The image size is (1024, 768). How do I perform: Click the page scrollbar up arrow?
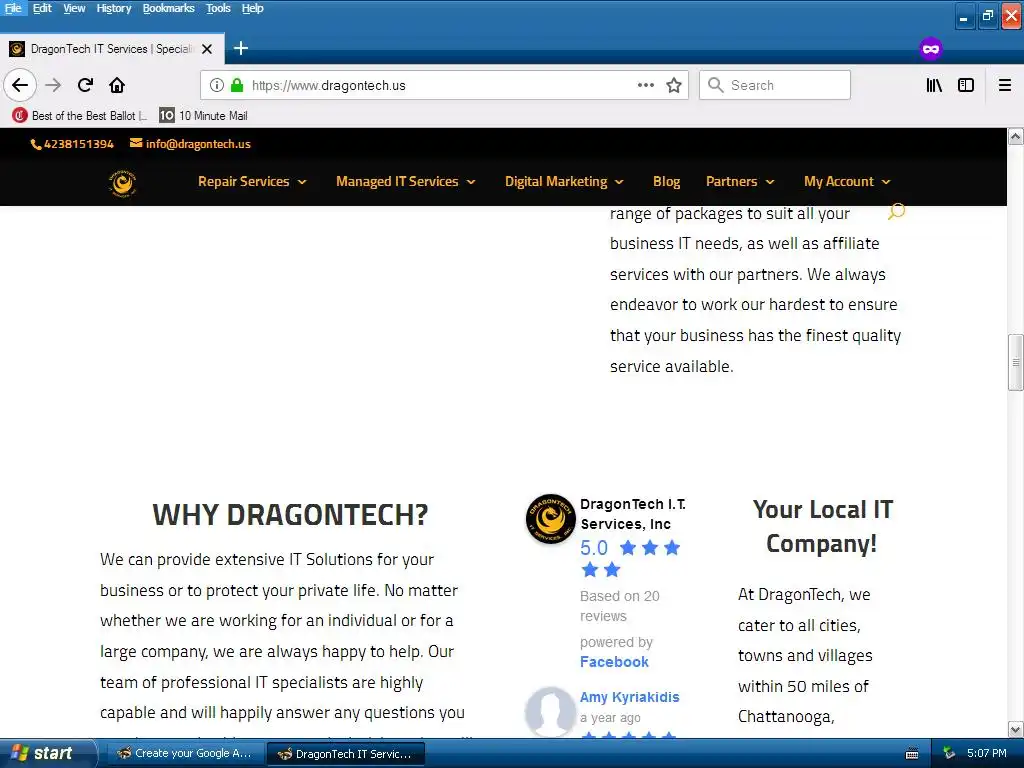tap(1016, 136)
